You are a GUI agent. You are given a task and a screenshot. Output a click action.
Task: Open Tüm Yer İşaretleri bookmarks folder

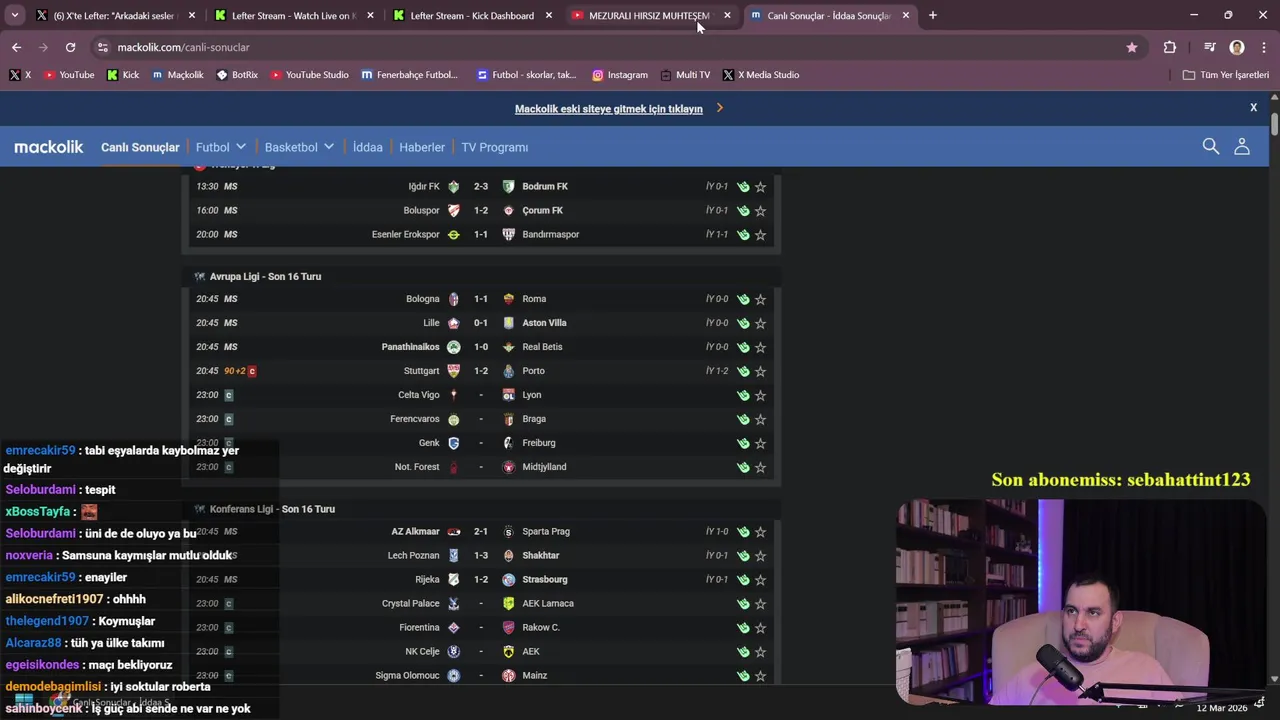(x=1226, y=75)
